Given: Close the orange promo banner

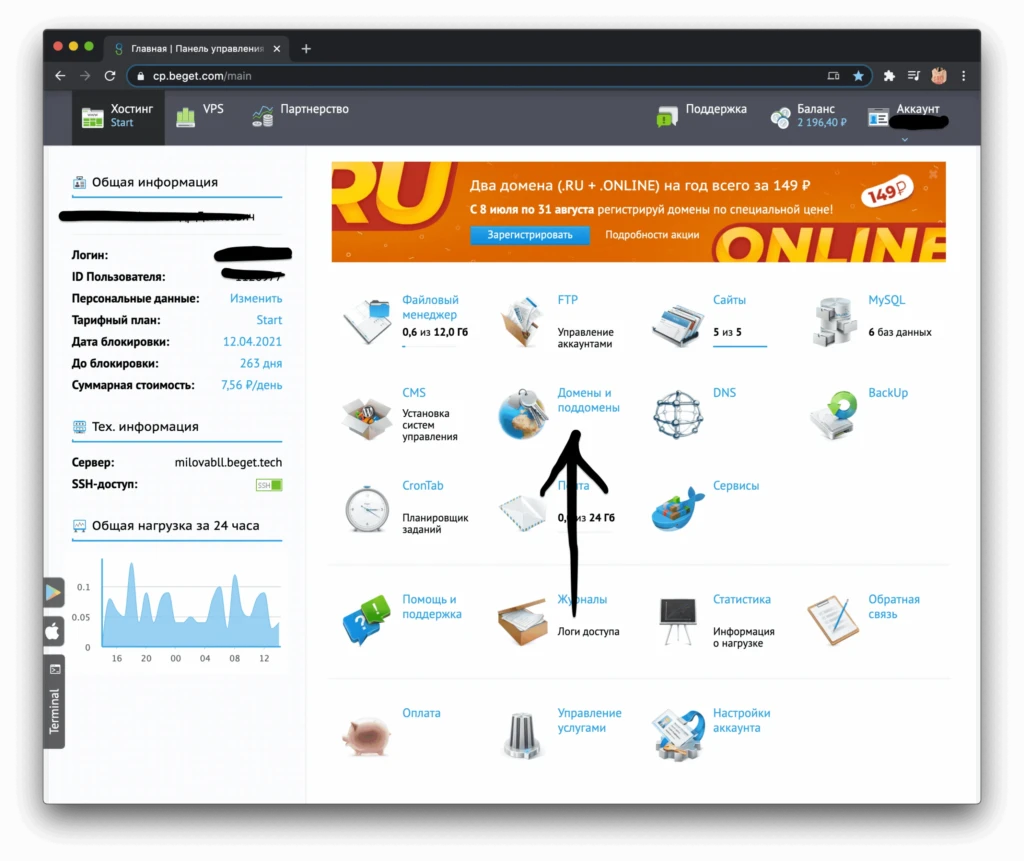Looking at the screenshot, I should 933,174.
